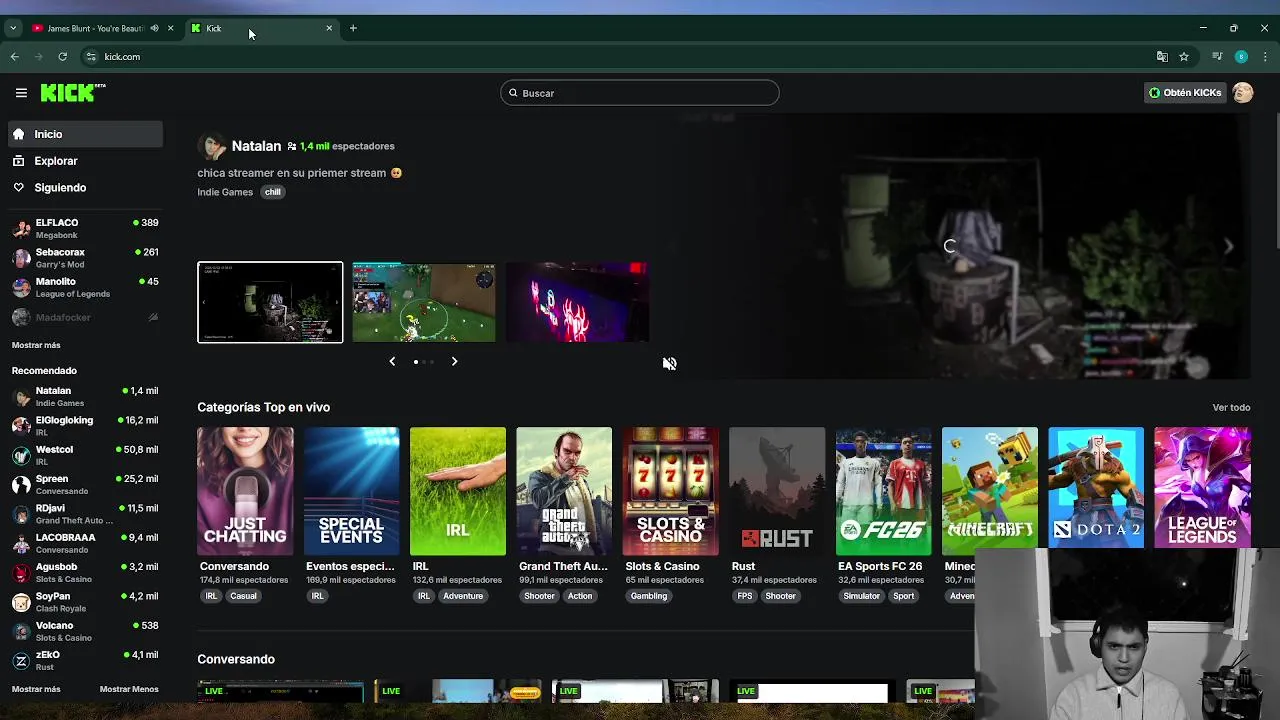The width and height of the screenshot is (1280, 720).
Task: Bookmark this page with star icon
Action: [1184, 57]
